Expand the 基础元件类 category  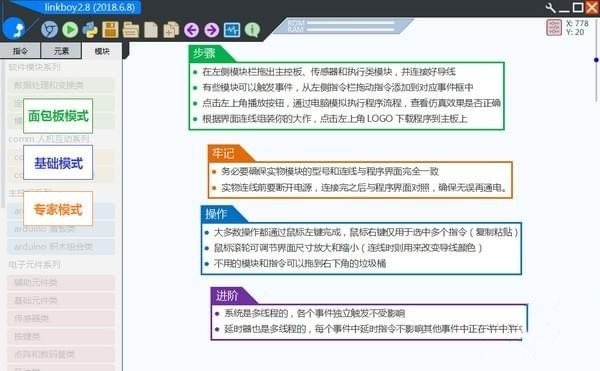pos(61,301)
